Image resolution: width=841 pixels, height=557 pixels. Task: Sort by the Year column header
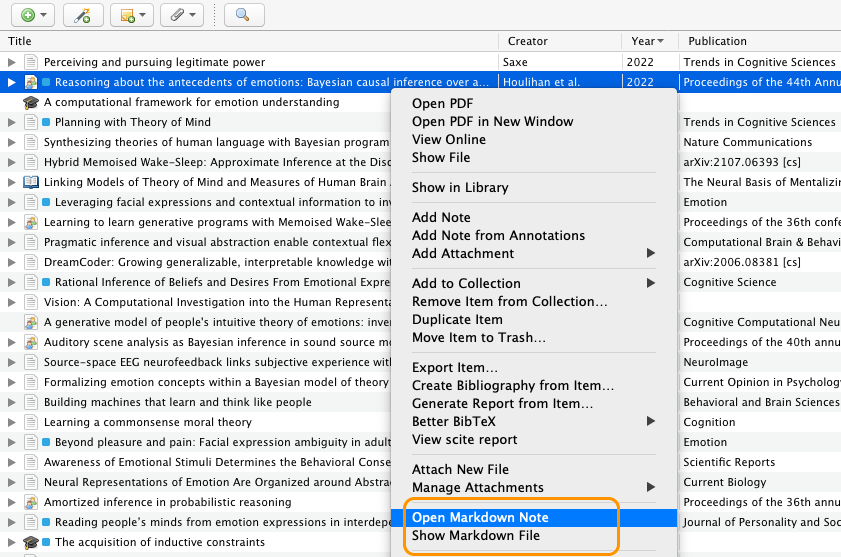pyautogui.click(x=650, y=41)
